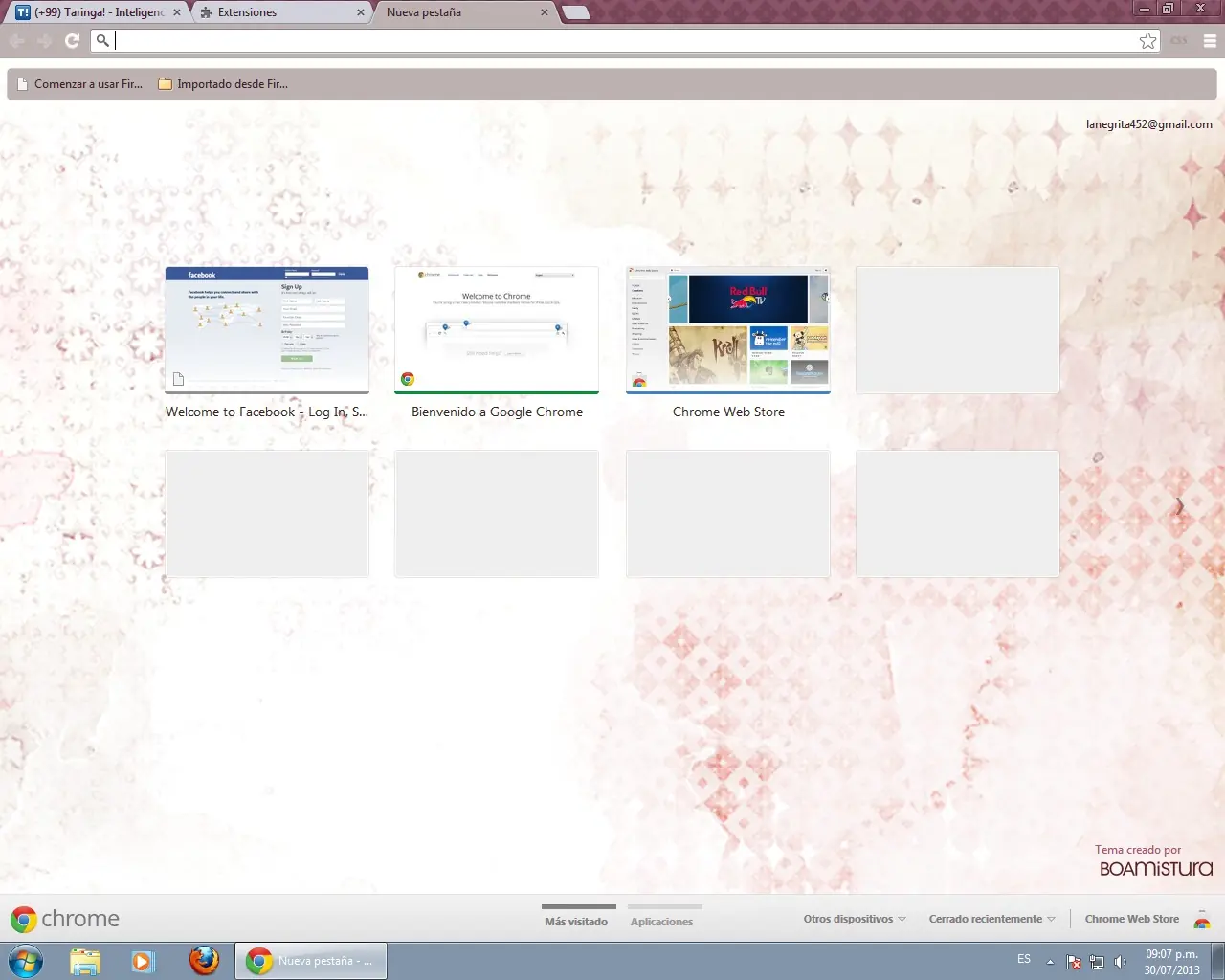Open the volume speaker icon
Viewport: 1225px width, 980px height.
[1120, 962]
